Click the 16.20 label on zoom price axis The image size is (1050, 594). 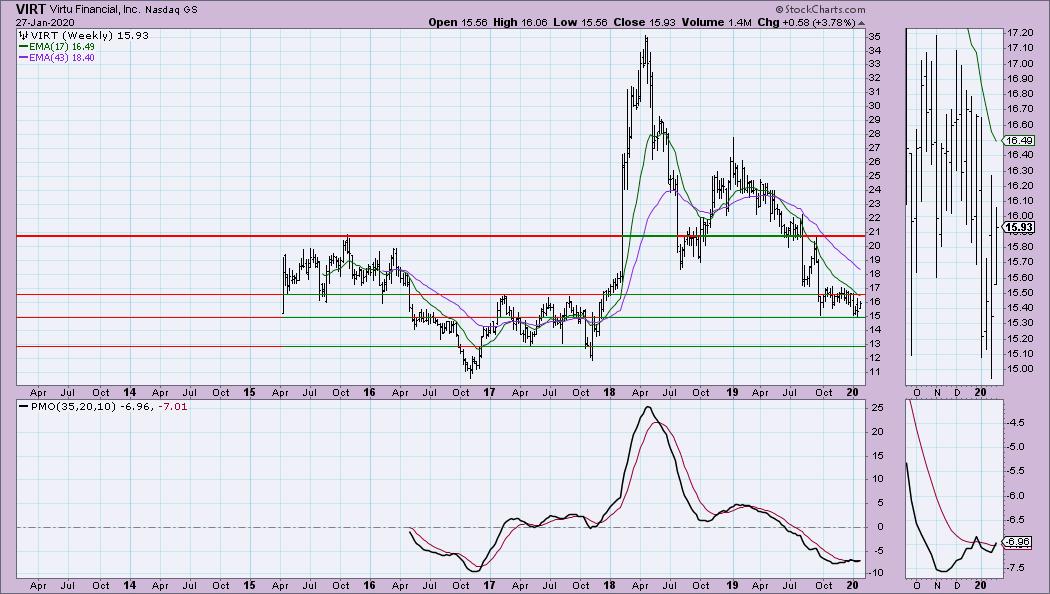coord(1020,185)
